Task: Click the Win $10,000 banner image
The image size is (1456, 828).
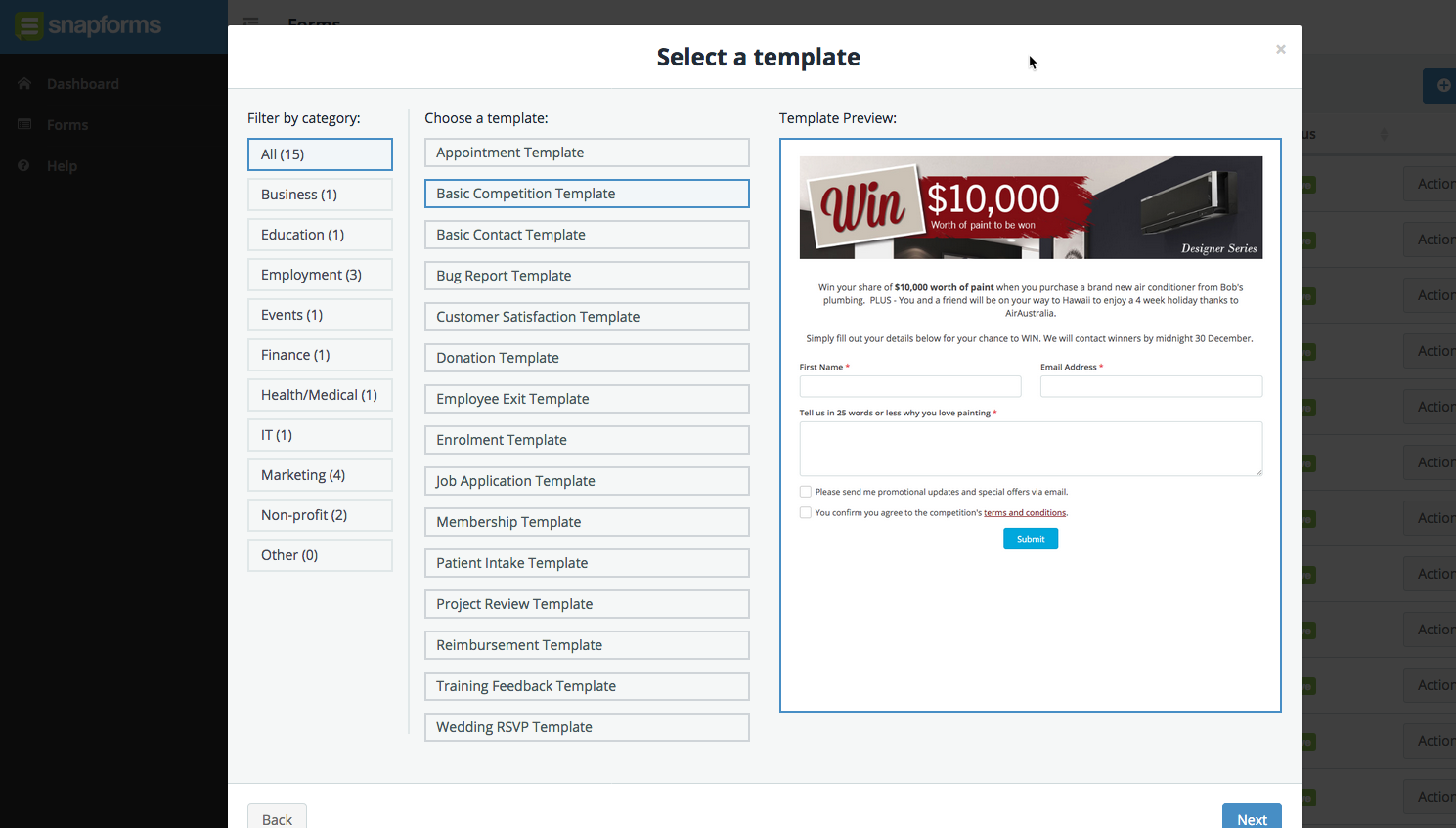Action: tap(1031, 207)
